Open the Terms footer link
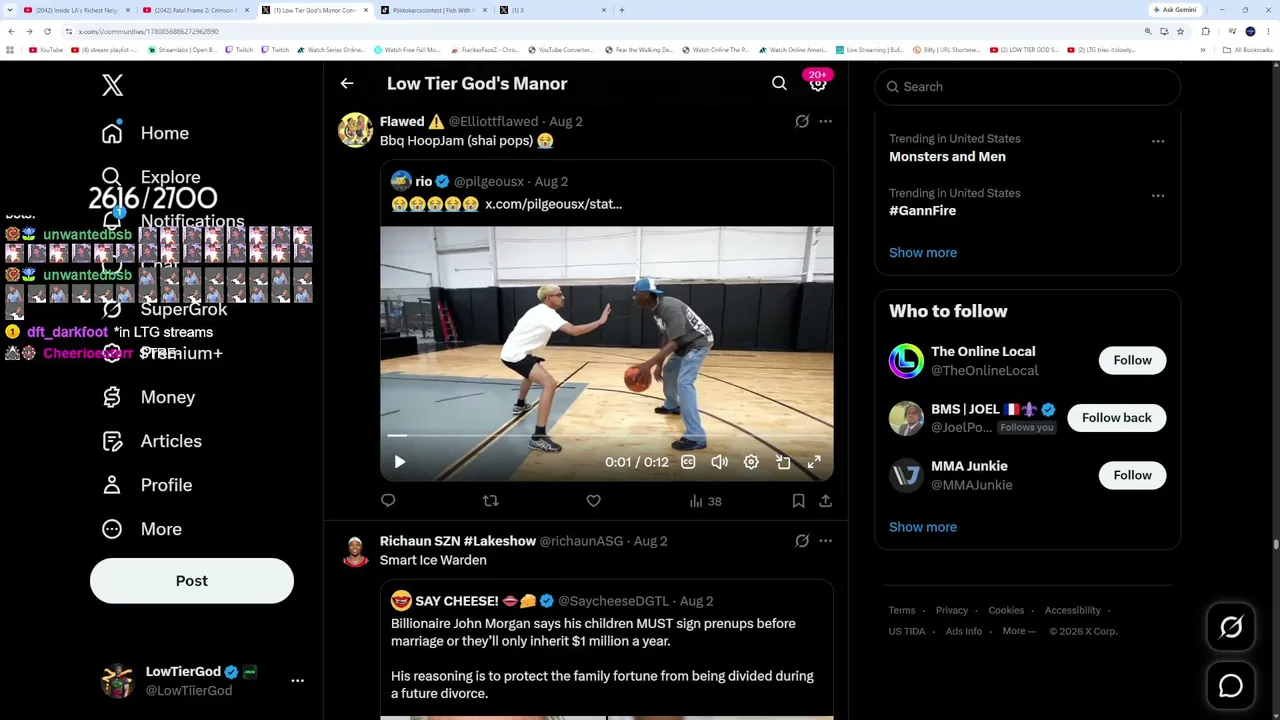Screen dimensions: 1280x720 [x=902, y=610]
